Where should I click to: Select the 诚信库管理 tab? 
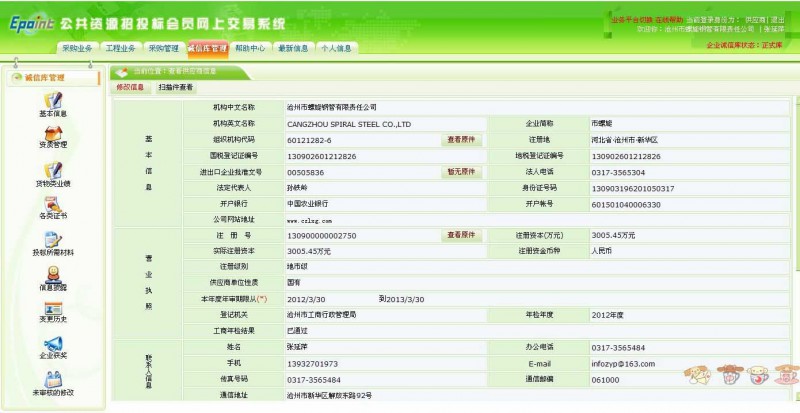coord(207,48)
